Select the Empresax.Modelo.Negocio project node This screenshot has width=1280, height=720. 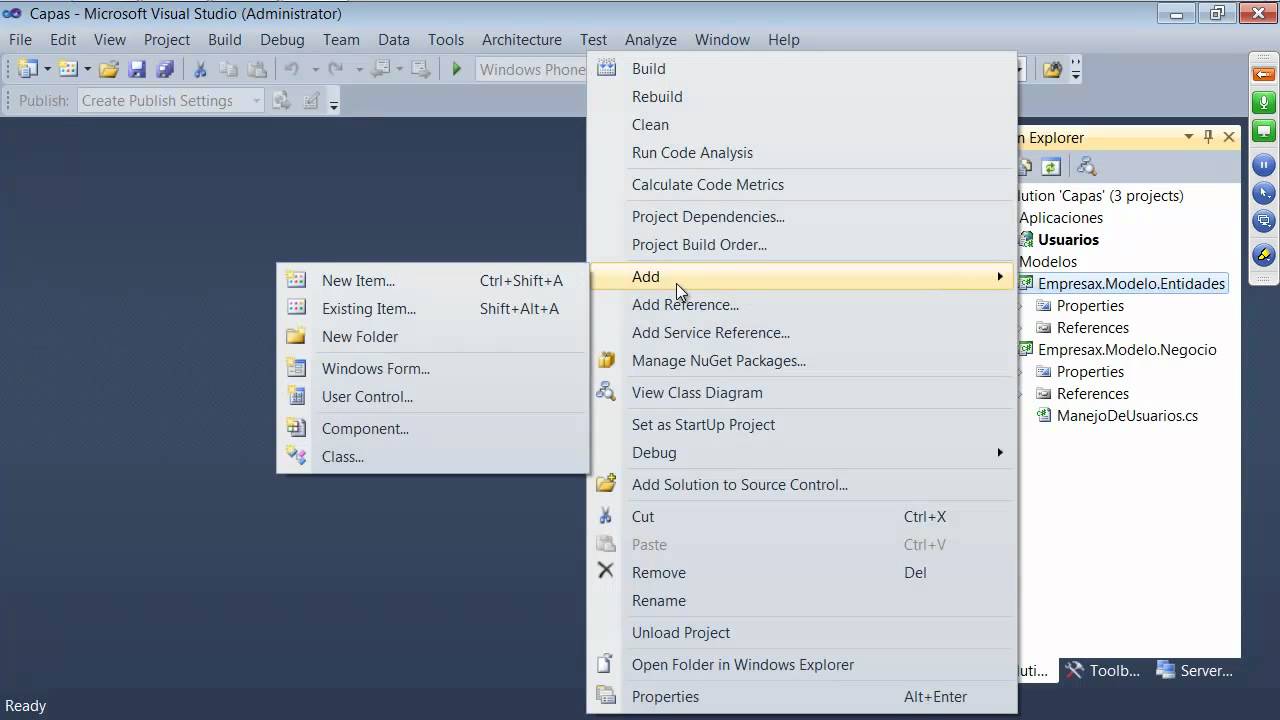pos(1127,350)
